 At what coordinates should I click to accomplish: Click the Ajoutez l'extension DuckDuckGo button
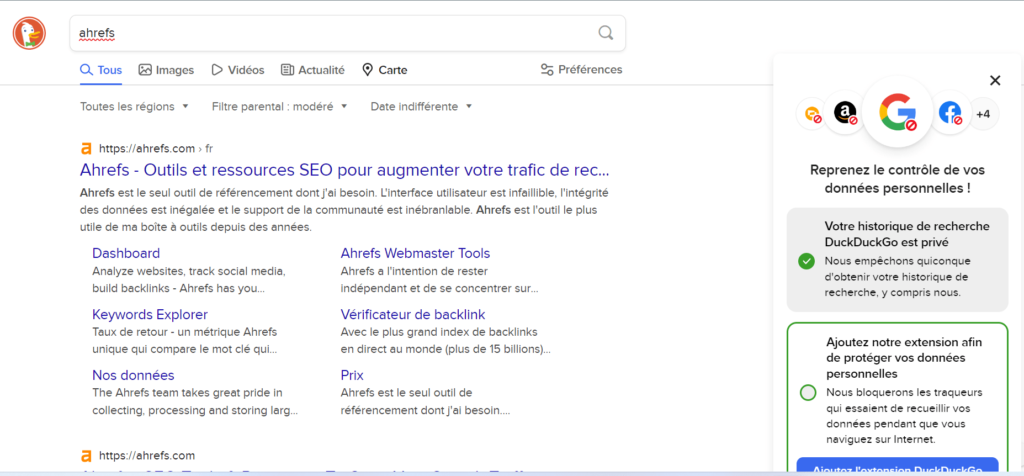tap(897, 467)
